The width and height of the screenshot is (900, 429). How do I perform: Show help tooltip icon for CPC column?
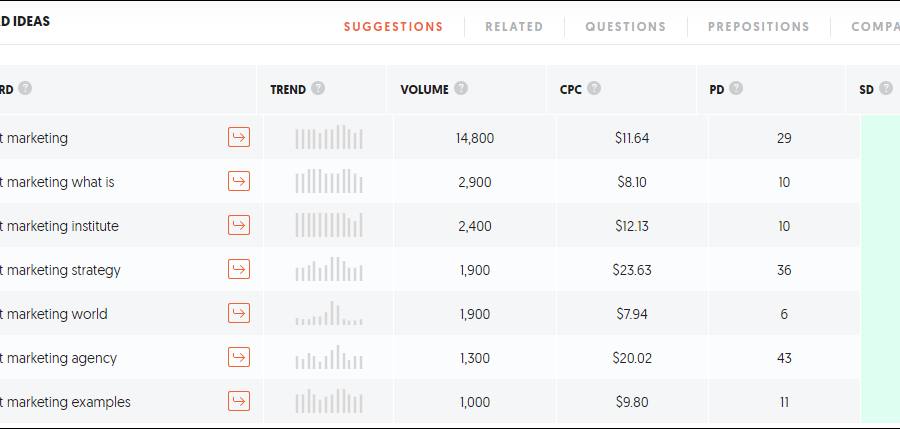click(594, 89)
